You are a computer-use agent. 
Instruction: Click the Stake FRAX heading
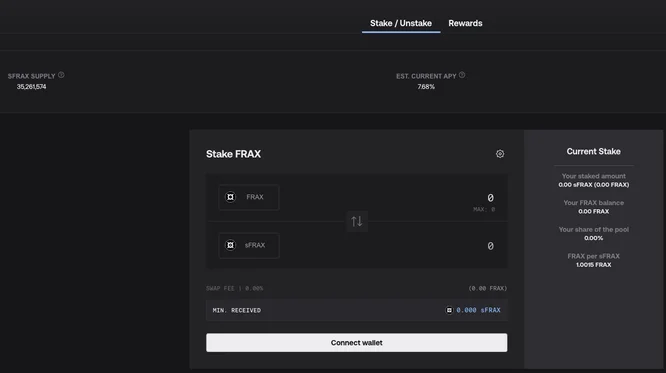point(234,154)
